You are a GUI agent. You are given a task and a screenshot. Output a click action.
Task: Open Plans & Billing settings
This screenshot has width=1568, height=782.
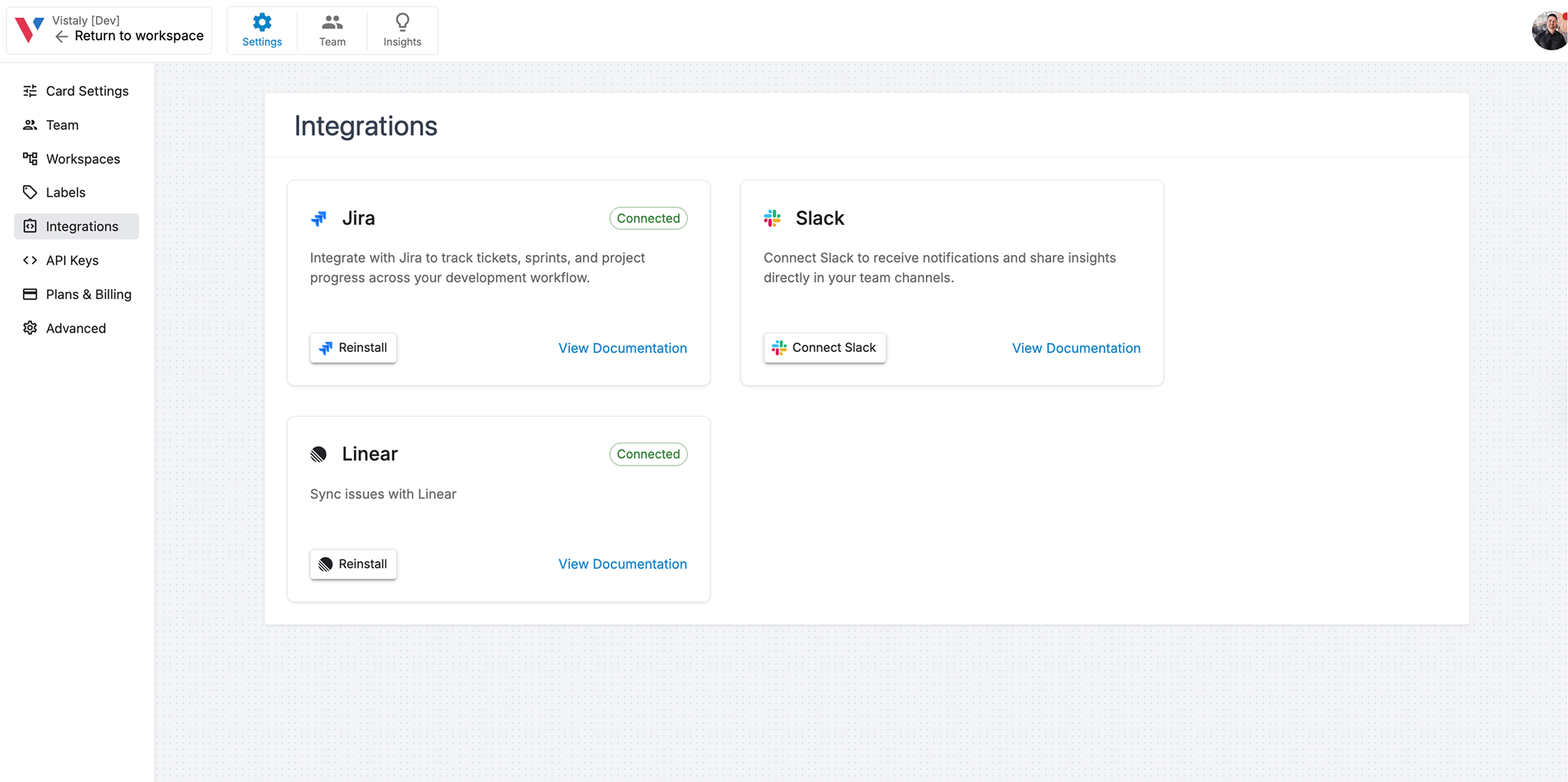click(89, 294)
